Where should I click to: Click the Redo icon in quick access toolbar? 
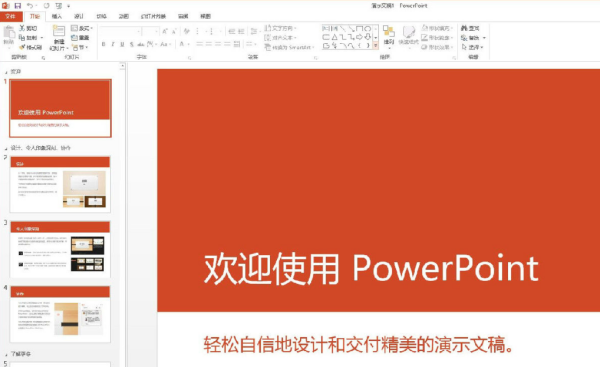coord(46,6)
